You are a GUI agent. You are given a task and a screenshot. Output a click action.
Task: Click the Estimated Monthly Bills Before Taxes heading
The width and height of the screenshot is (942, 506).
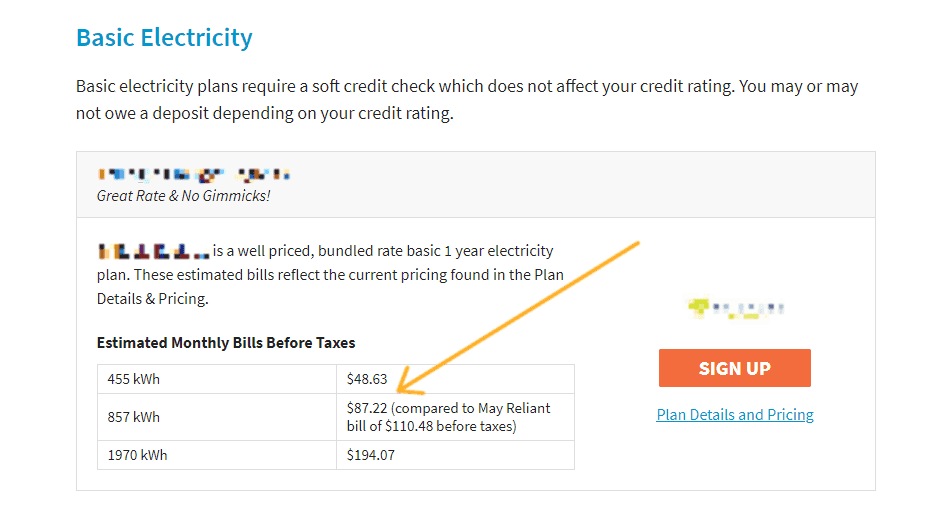click(226, 342)
